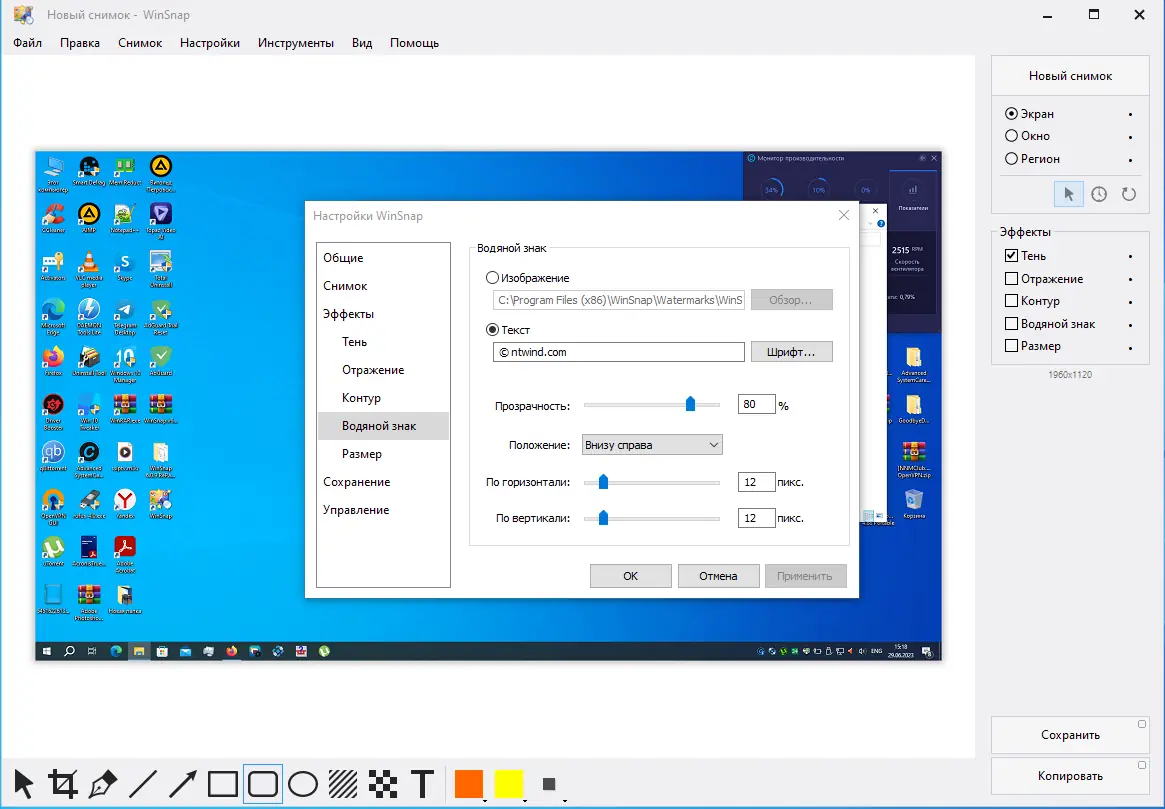Click the Копировать button
Screen dimensions: 1165x809
(x=1070, y=776)
